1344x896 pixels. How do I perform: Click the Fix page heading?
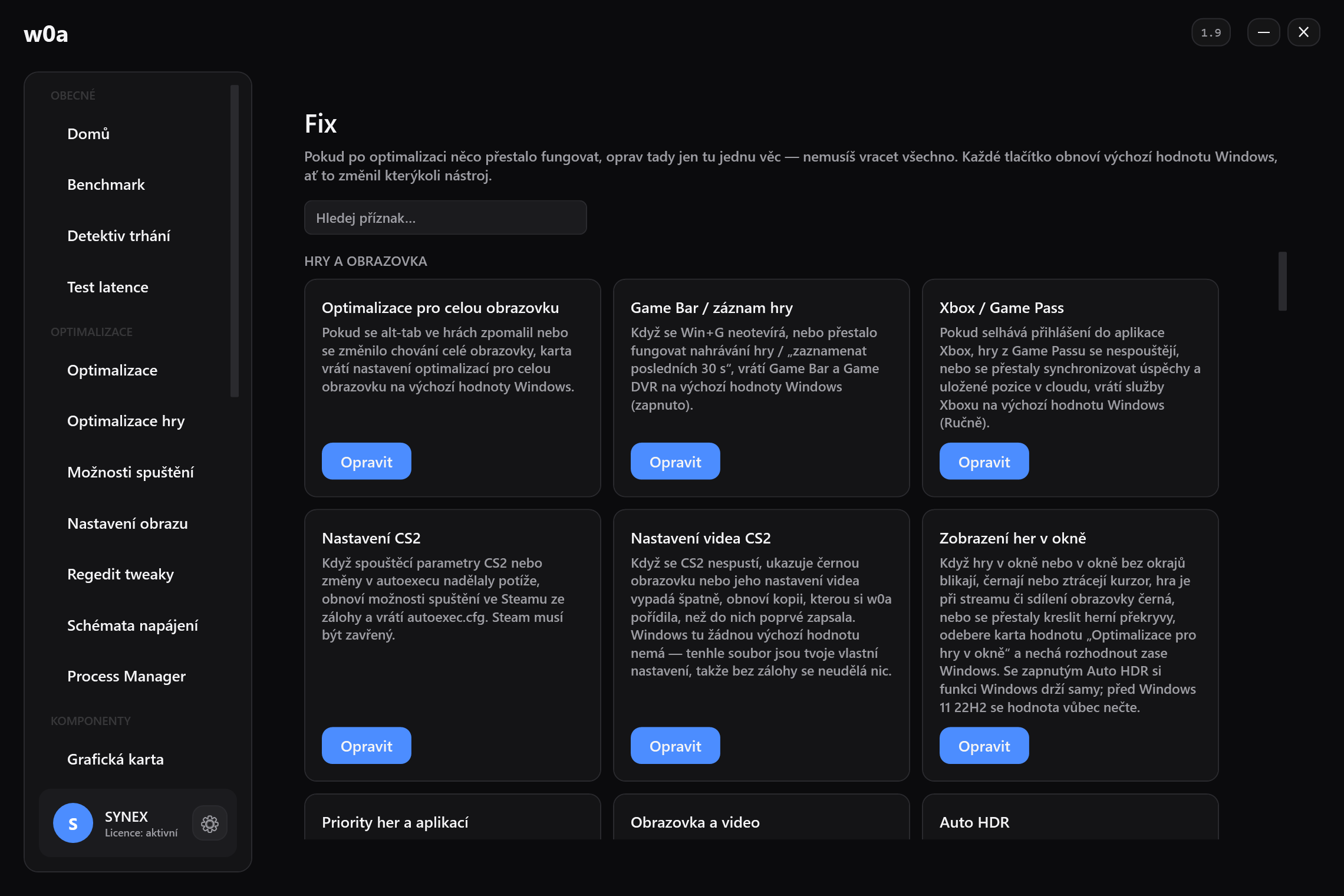(321, 124)
